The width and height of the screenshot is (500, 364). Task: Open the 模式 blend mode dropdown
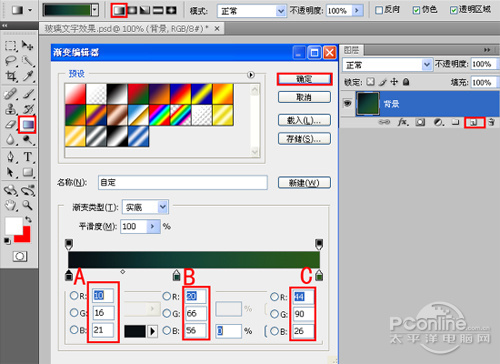click(281, 11)
